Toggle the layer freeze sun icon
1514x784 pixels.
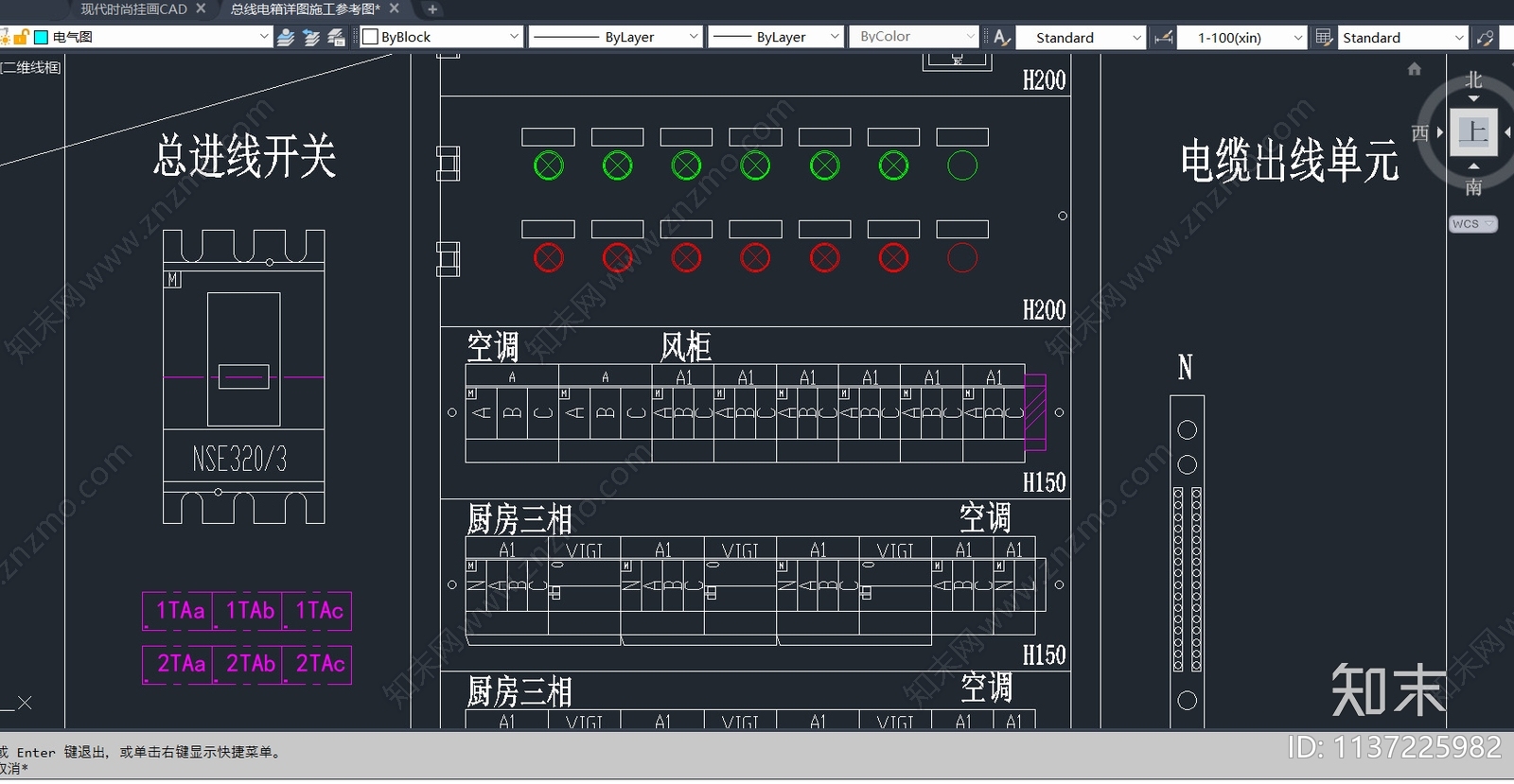5,37
